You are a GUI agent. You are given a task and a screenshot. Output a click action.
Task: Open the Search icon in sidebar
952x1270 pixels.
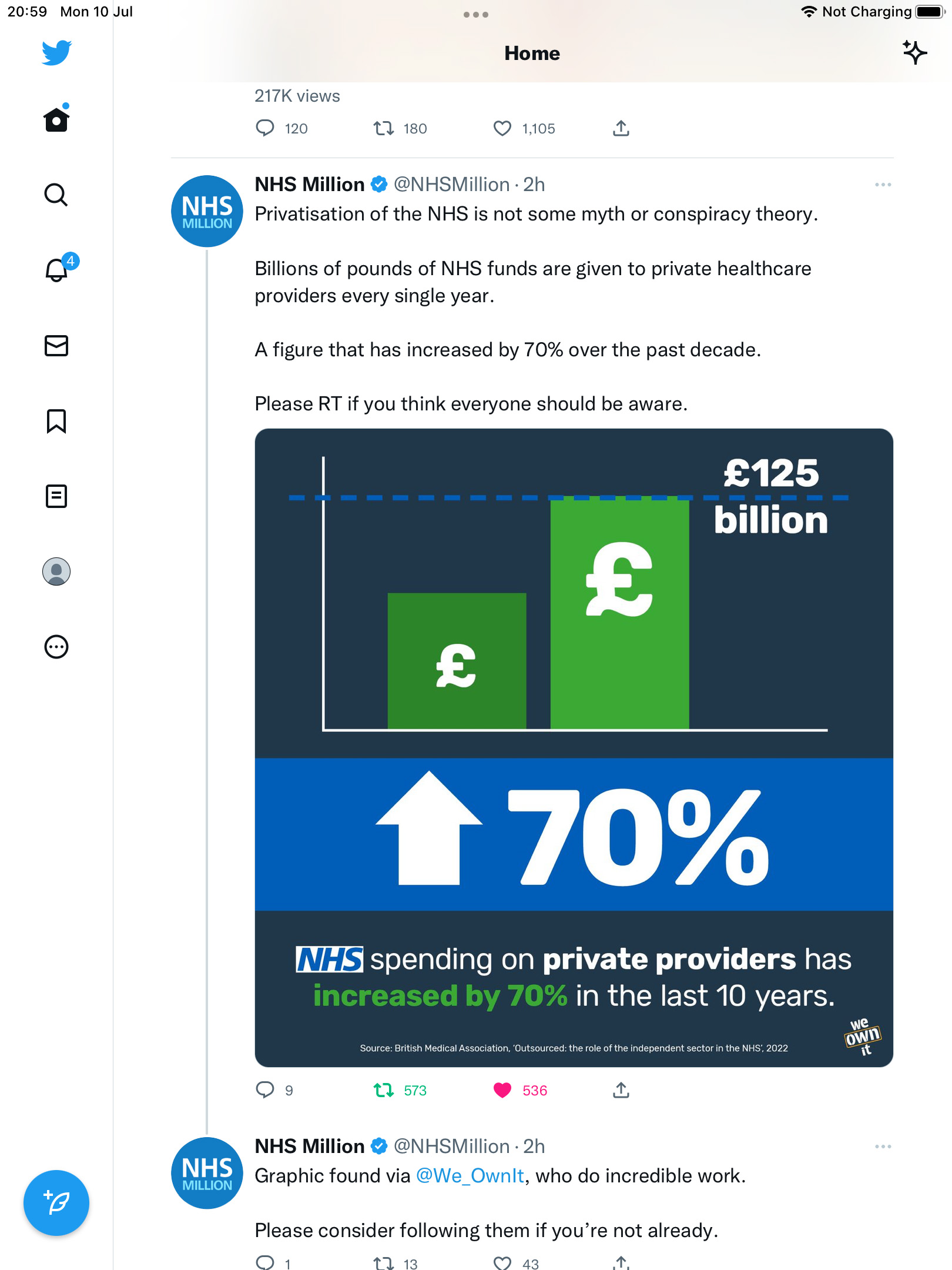click(56, 195)
